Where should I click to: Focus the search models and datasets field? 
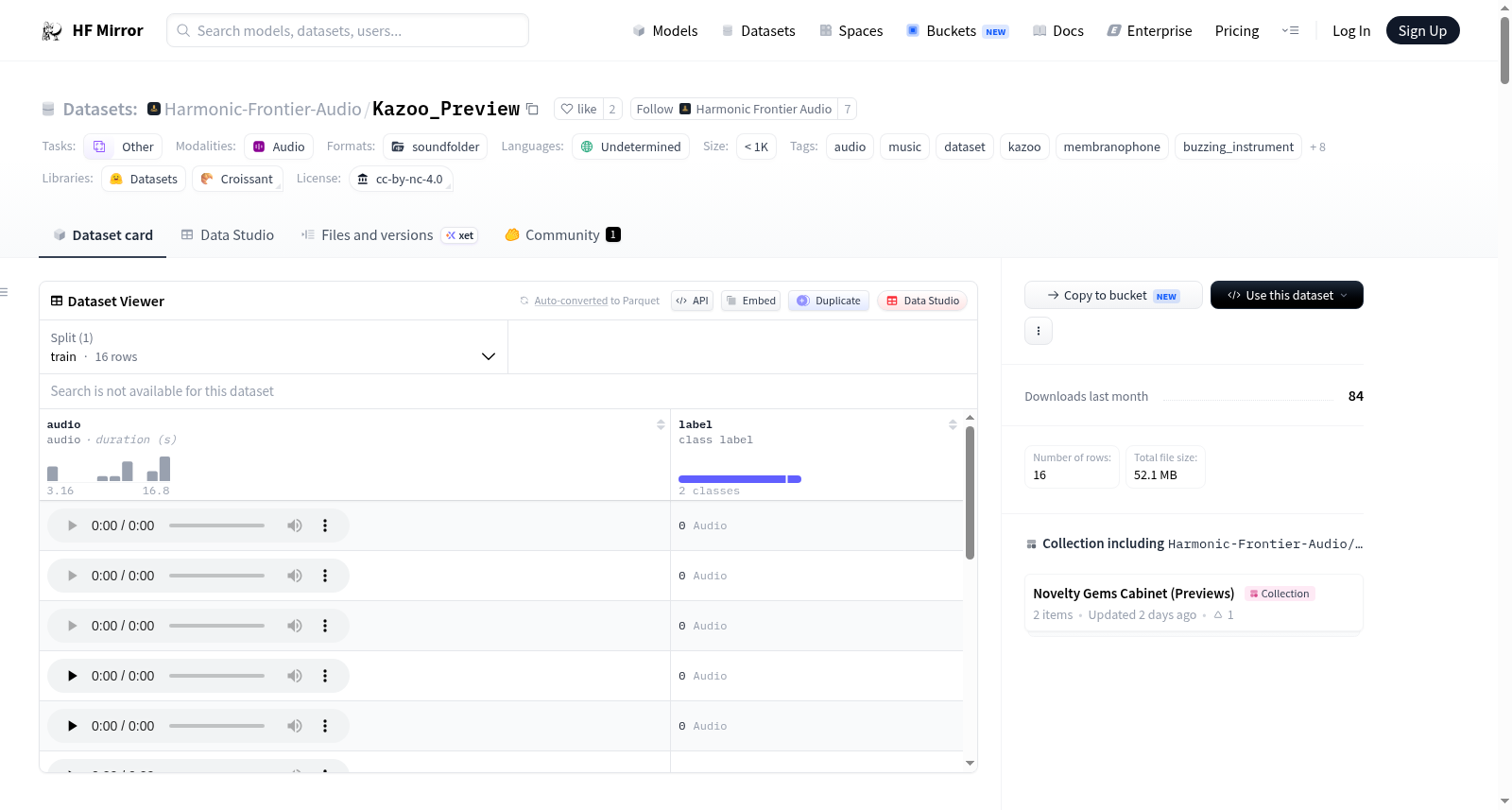(348, 30)
